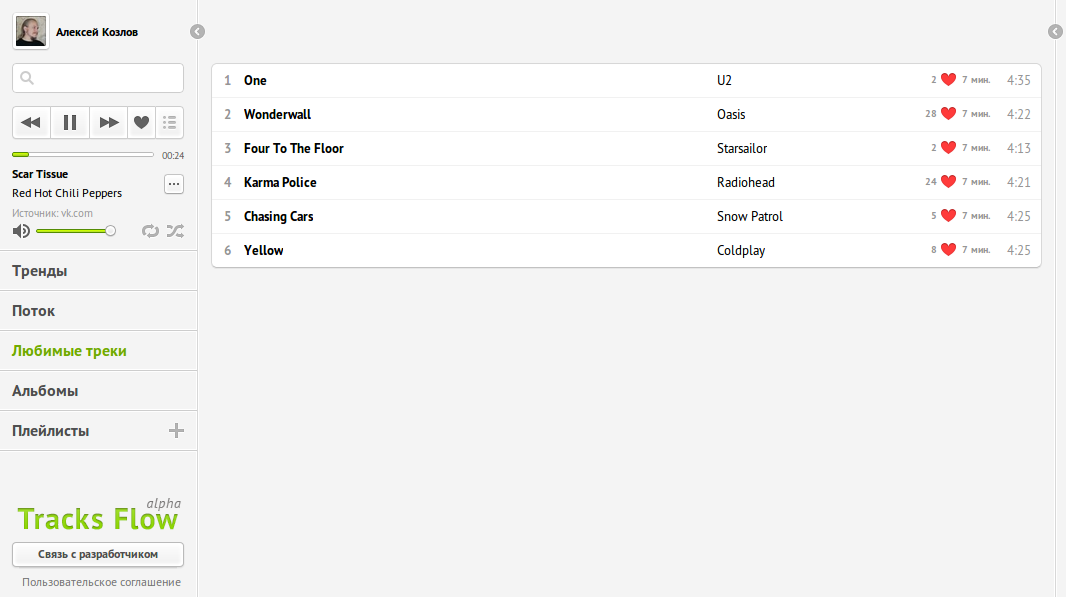Open the Пользовательское соглашение link
This screenshot has height=597, width=1066.
click(x=101, y=582)
